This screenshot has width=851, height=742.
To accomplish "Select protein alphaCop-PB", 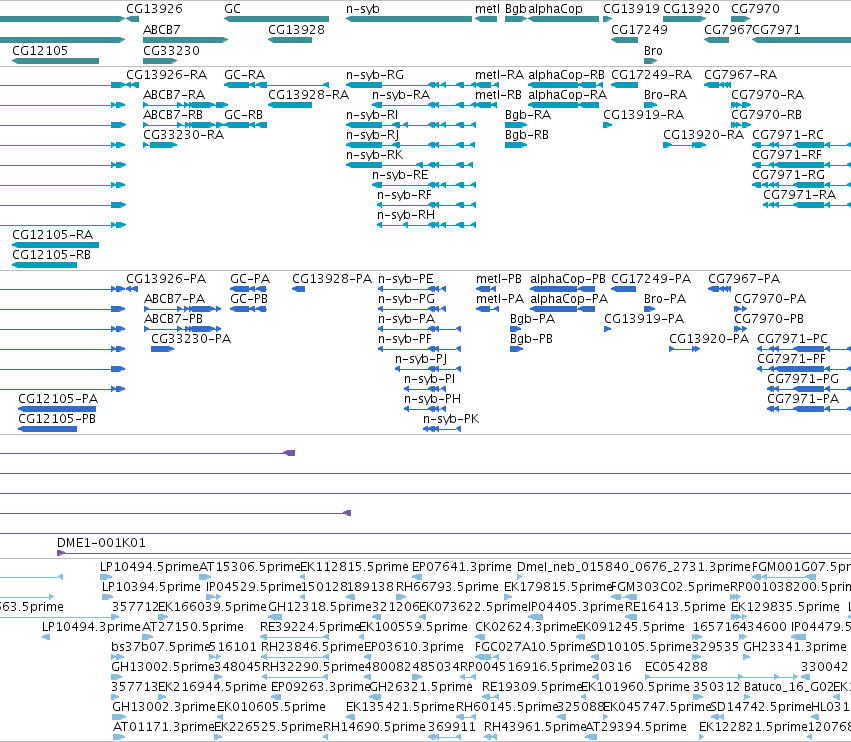I will (x=562, y=289).
